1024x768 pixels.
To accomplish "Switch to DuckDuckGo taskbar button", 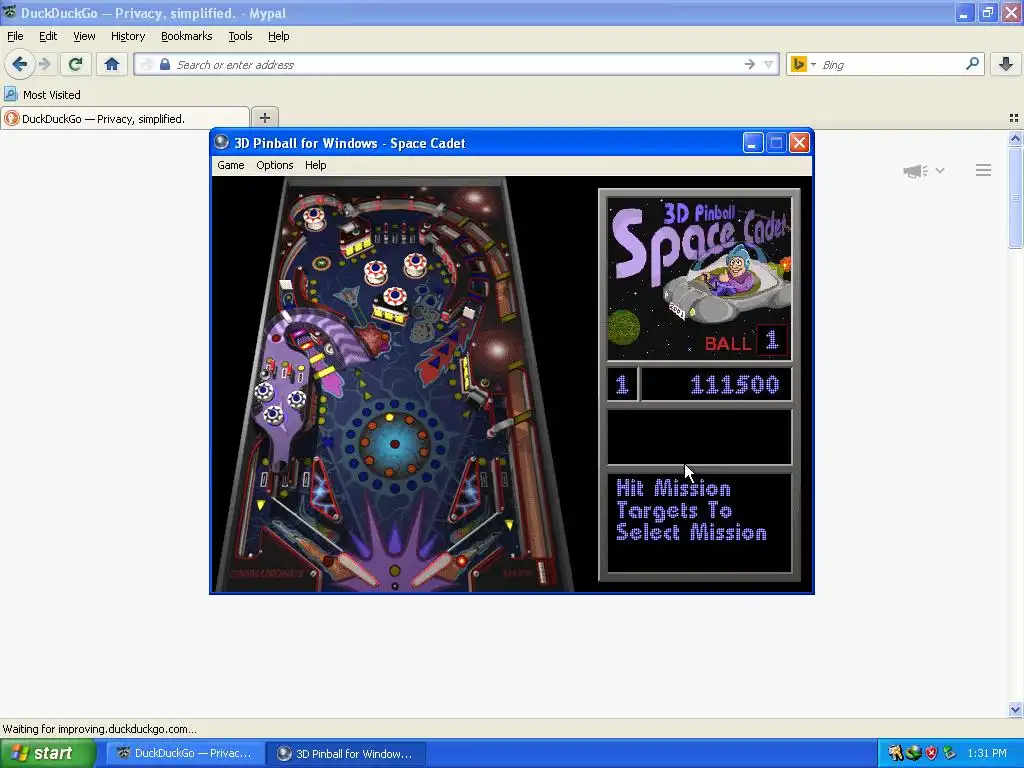I will (x=185, y=753).
